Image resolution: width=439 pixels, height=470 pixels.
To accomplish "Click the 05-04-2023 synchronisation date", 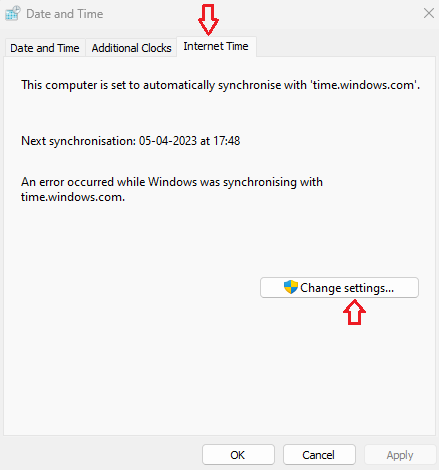I will click(x=168, y=141).
